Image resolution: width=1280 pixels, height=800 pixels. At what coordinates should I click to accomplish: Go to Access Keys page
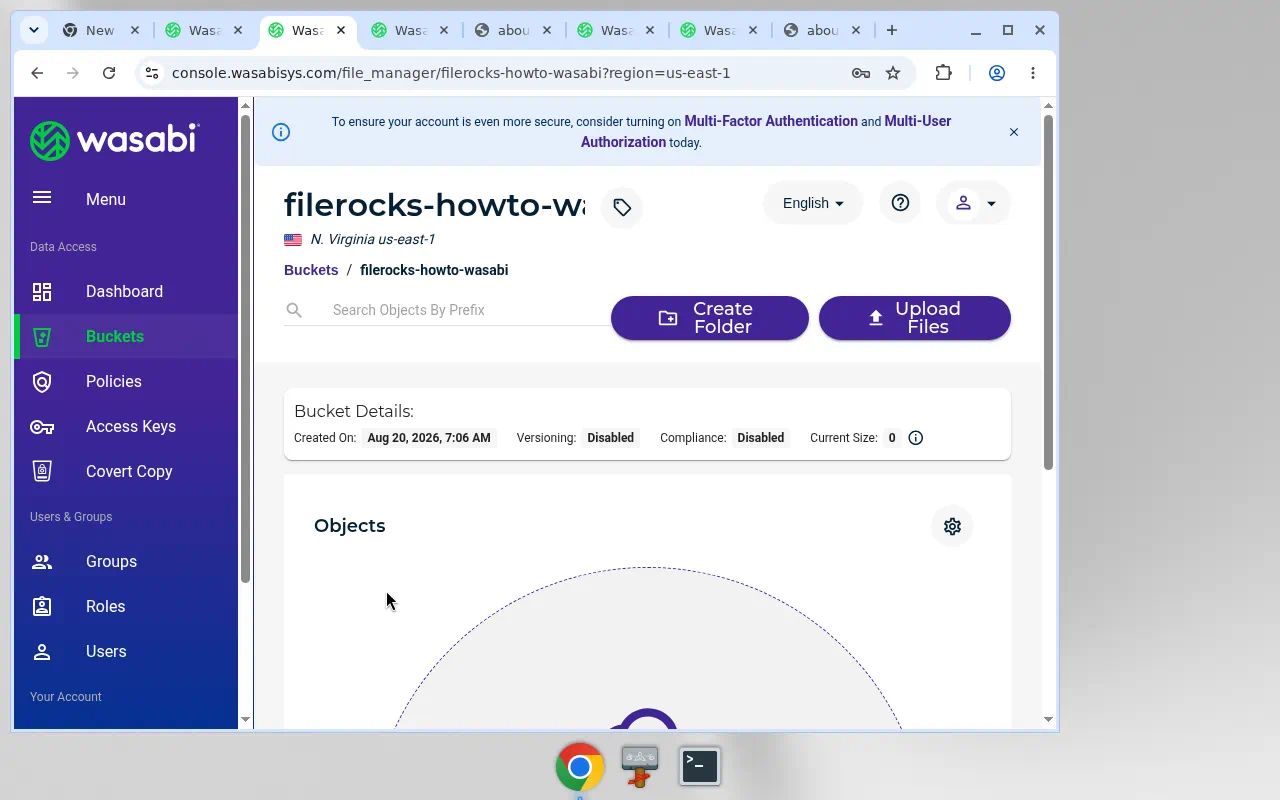point(126,426)
